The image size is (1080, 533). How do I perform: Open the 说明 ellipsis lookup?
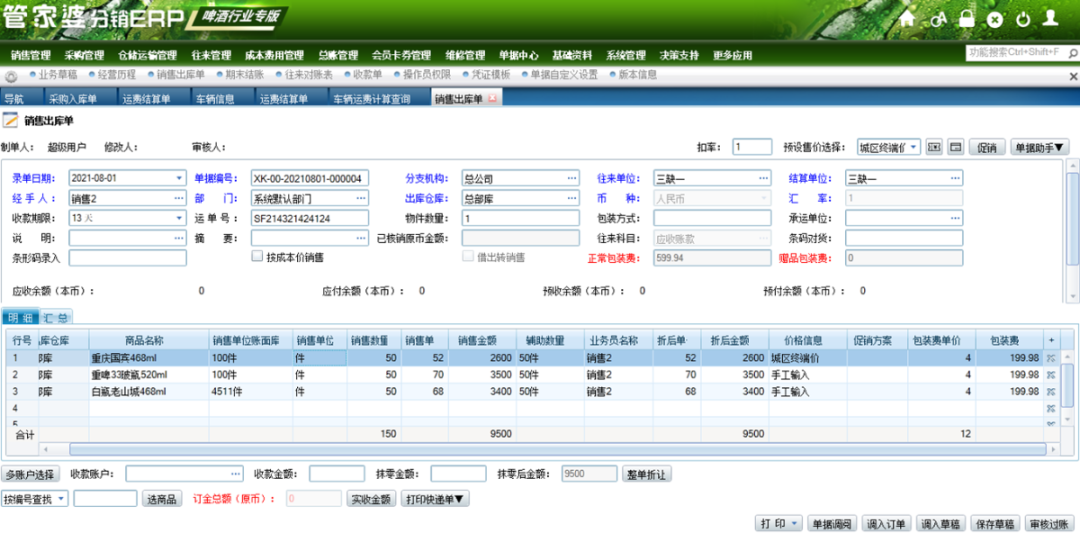(x=179, y=238)
